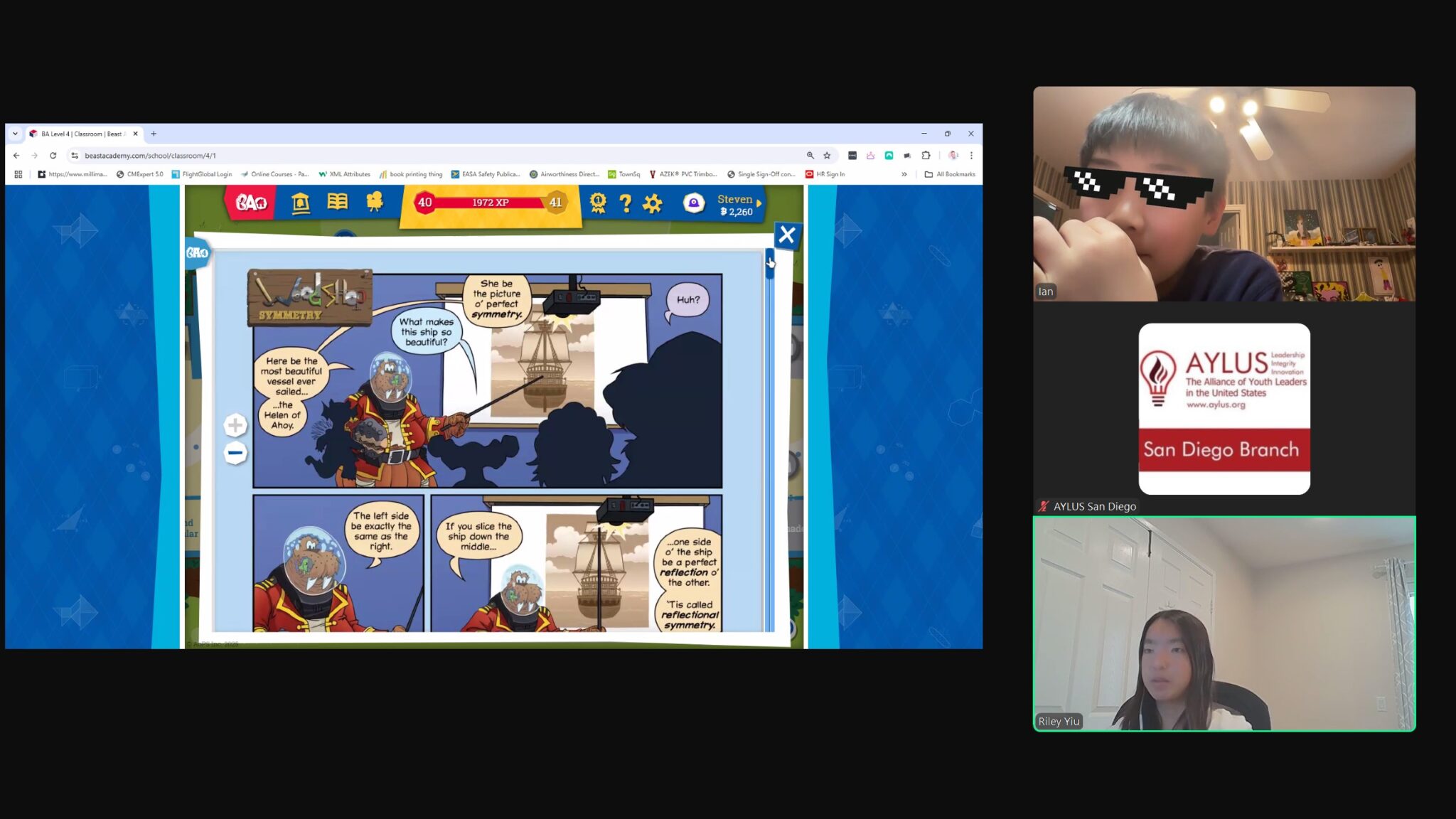The image size is (1456, 819).
Task: Open Beast Academy settings gear
Action: pos(652,204)
